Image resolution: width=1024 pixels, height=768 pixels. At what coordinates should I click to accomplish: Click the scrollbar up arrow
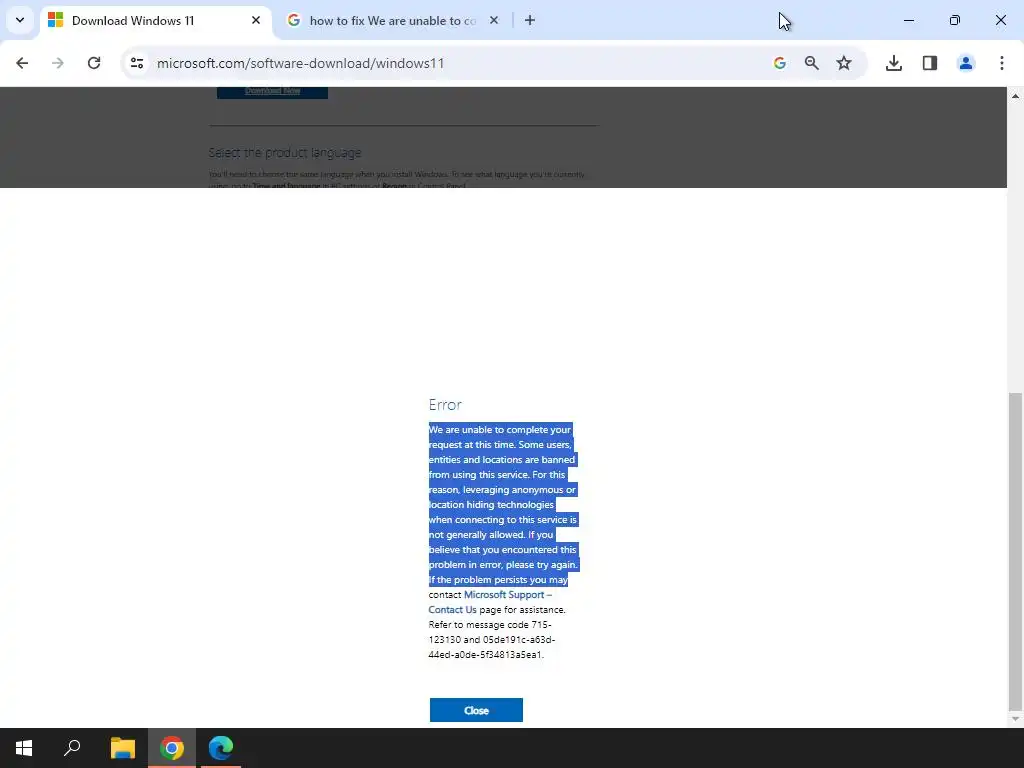coord(1015,95)
